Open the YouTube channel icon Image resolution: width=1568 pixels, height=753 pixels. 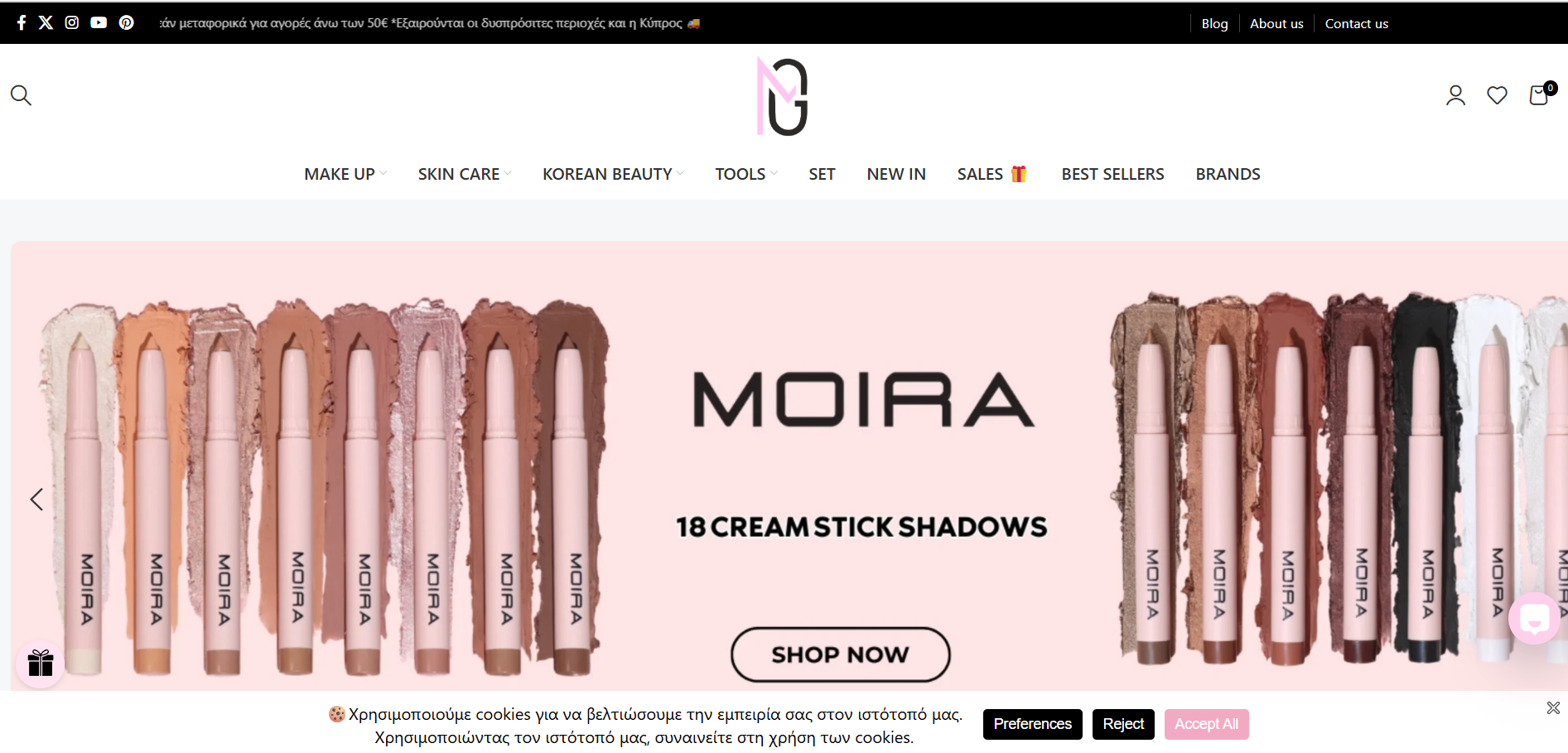click(99, 22)
